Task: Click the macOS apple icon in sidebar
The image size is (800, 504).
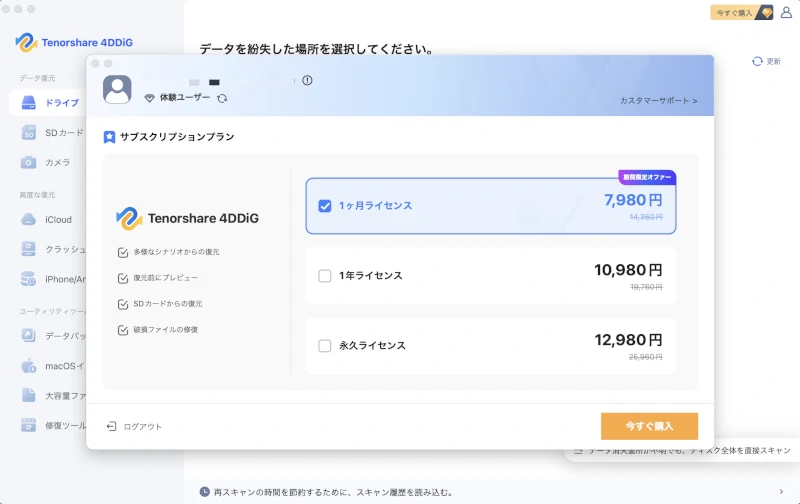Action: pyautogui.click(x=29, y=365)
